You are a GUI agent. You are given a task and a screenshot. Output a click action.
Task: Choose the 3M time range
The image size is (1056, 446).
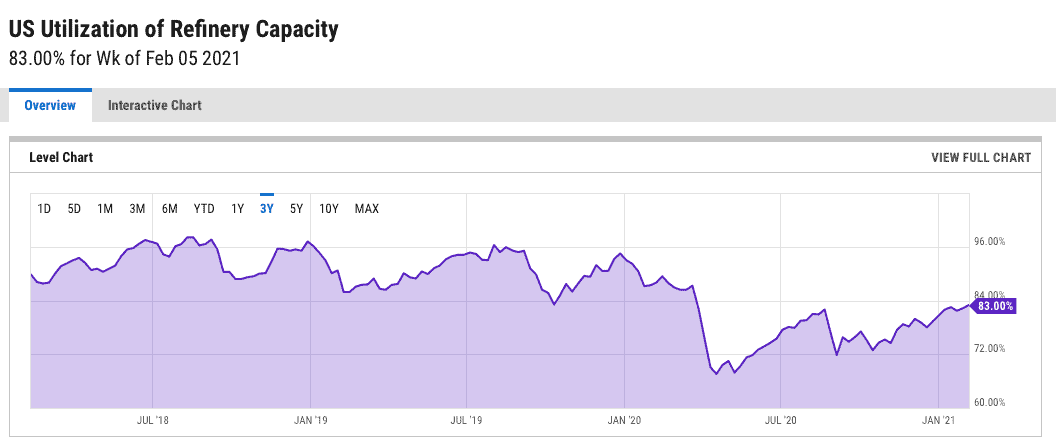137,209
